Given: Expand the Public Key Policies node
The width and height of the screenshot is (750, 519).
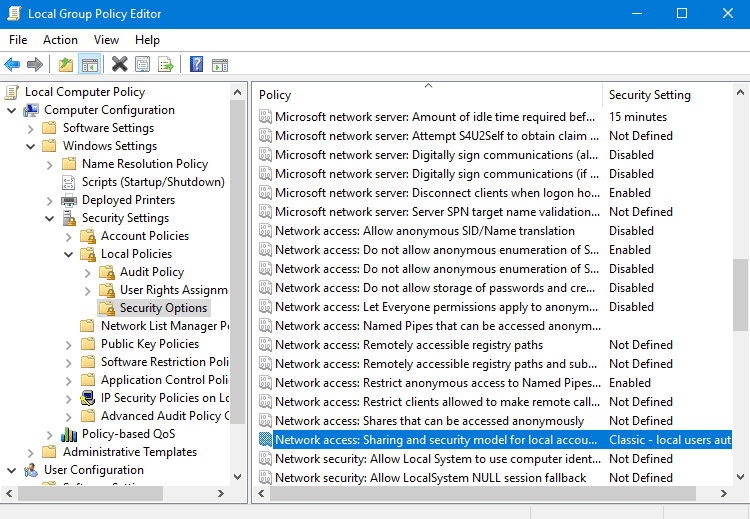Looking at the screenshot, I should click(x=68, y=344).
